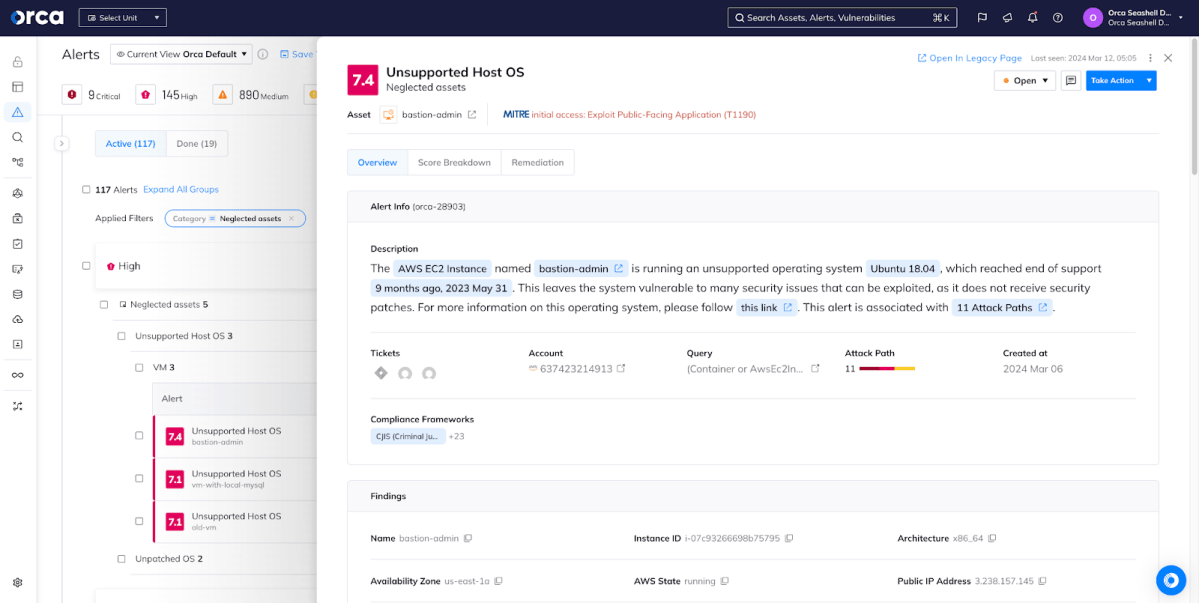
Task: Click the Attack Path severity bar
Action: 887,369
